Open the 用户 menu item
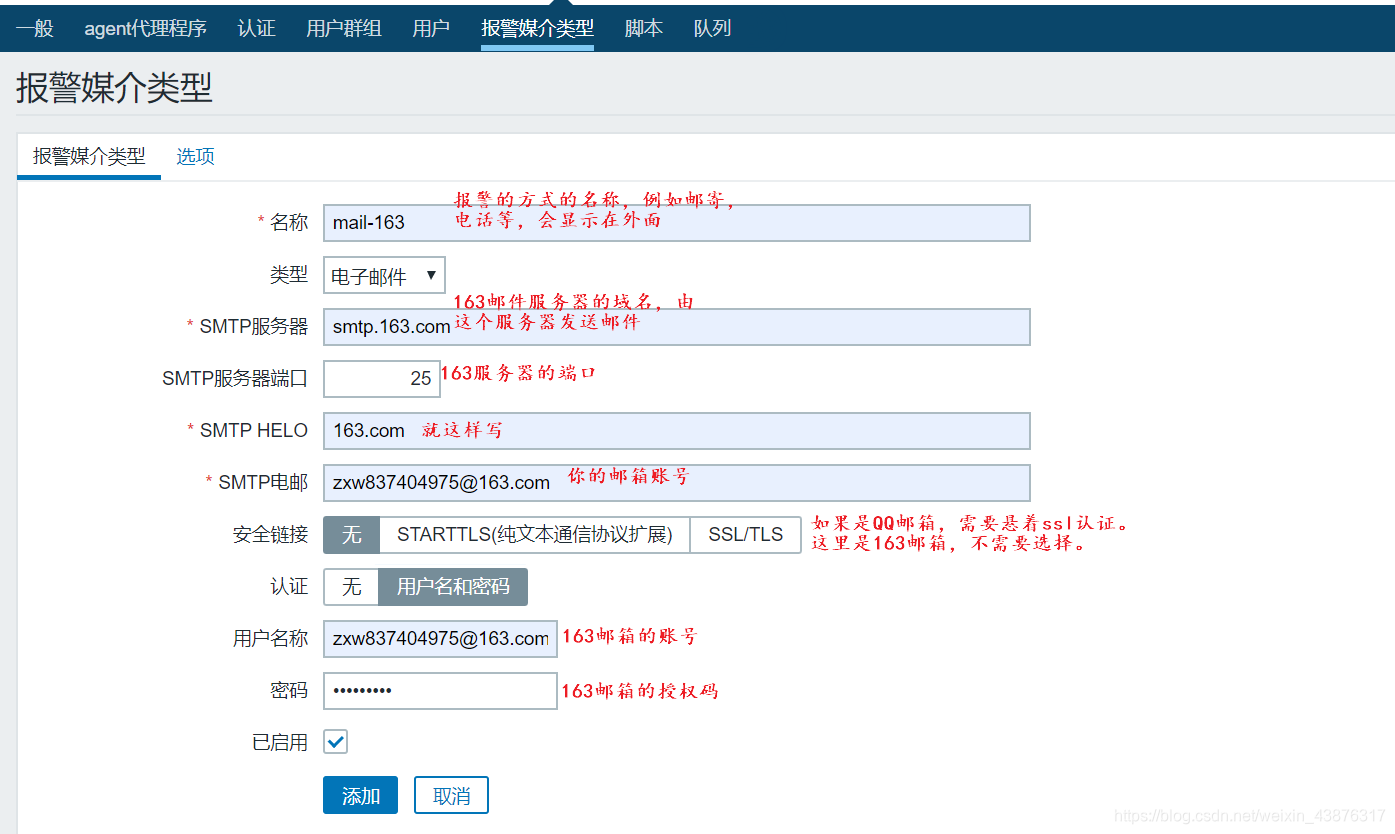Viewport: 1395px width, 834px height. coord(431,28)
